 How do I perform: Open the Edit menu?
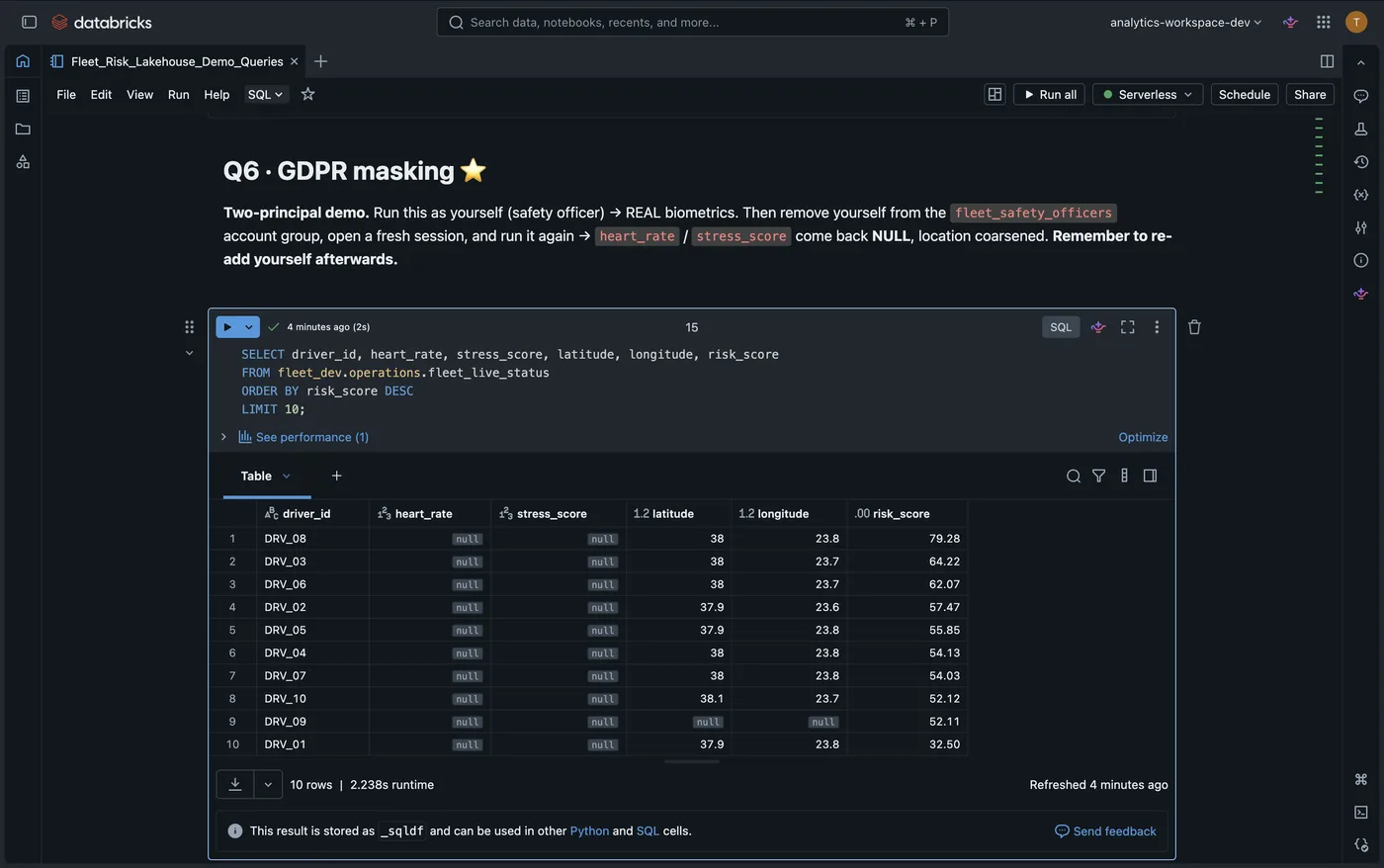click(101, 94)
